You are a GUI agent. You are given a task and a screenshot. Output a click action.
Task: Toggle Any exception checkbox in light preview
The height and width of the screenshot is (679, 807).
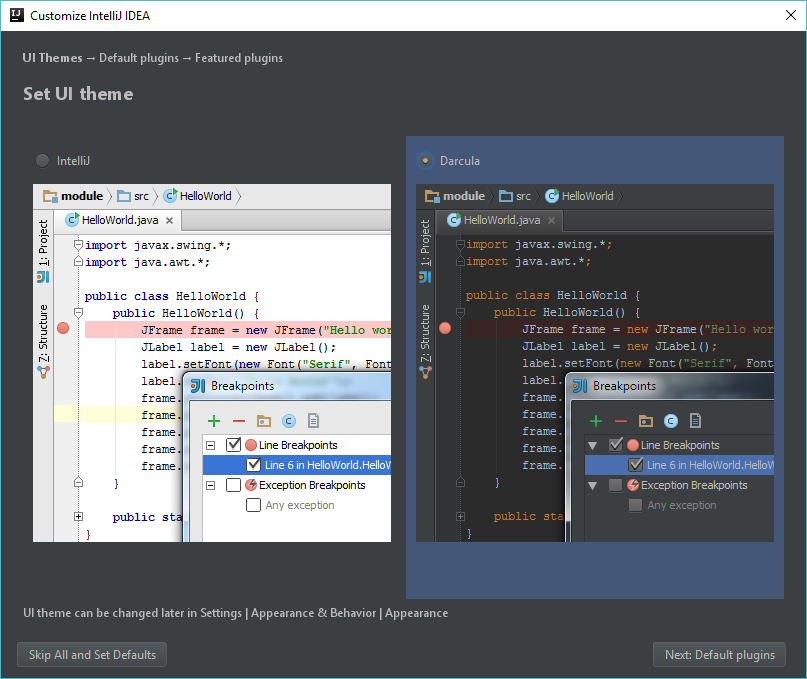[253, 505]
